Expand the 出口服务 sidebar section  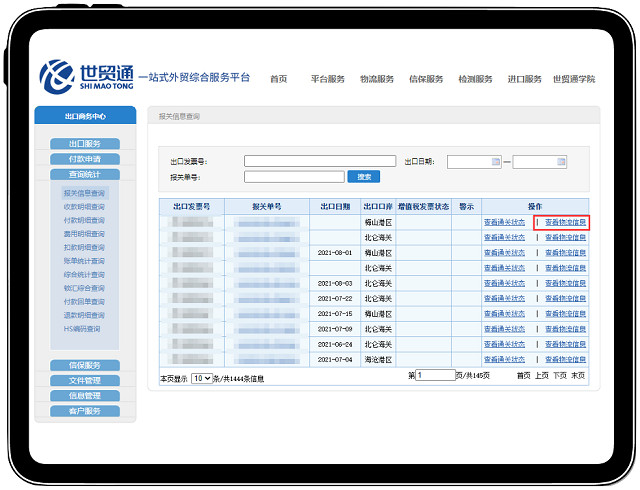(x=84, y=144)
